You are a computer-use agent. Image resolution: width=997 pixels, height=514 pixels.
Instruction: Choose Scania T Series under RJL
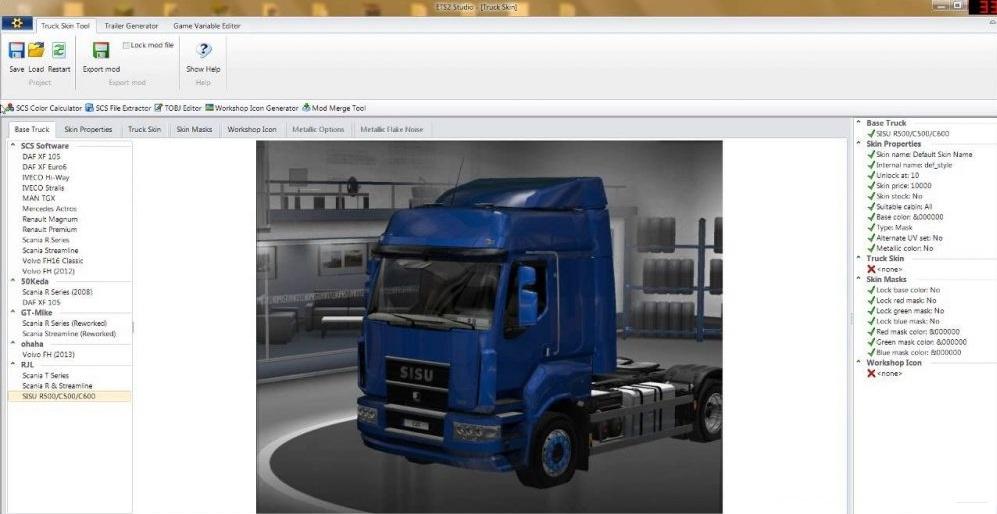(48, 375)
